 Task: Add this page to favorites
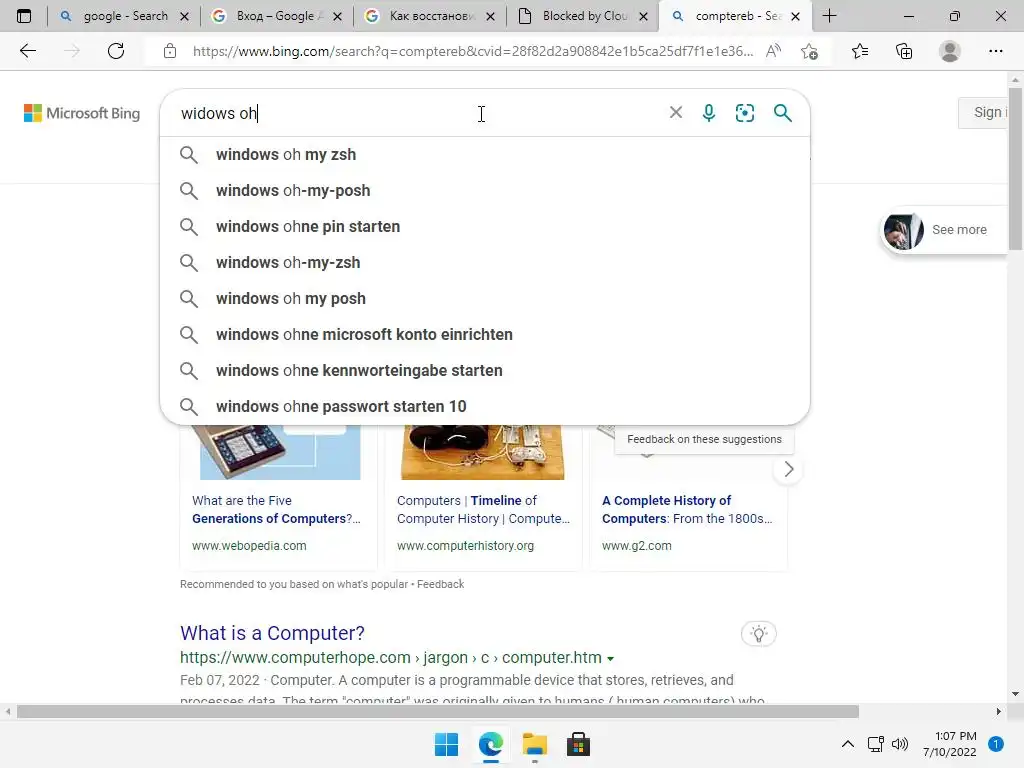point(810,51)
